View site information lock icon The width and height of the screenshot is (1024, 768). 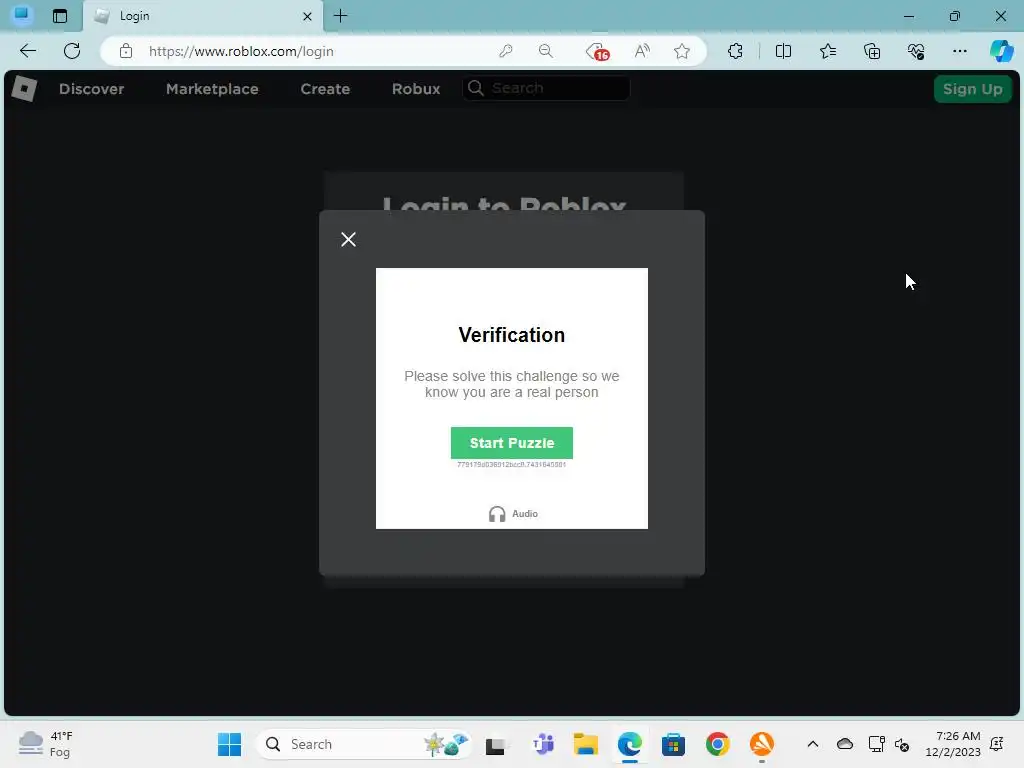coord(126,51)
